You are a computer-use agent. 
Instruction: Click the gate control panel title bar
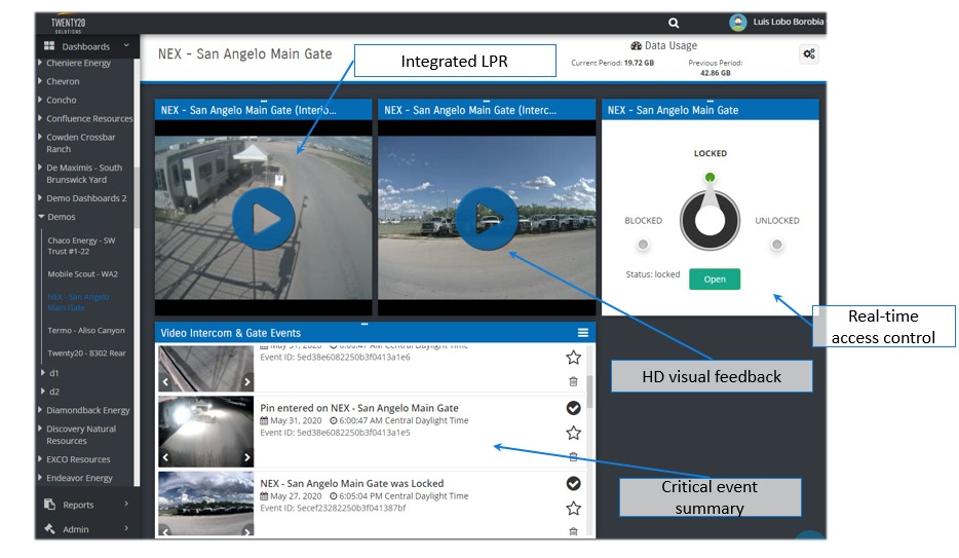(710, 110)
